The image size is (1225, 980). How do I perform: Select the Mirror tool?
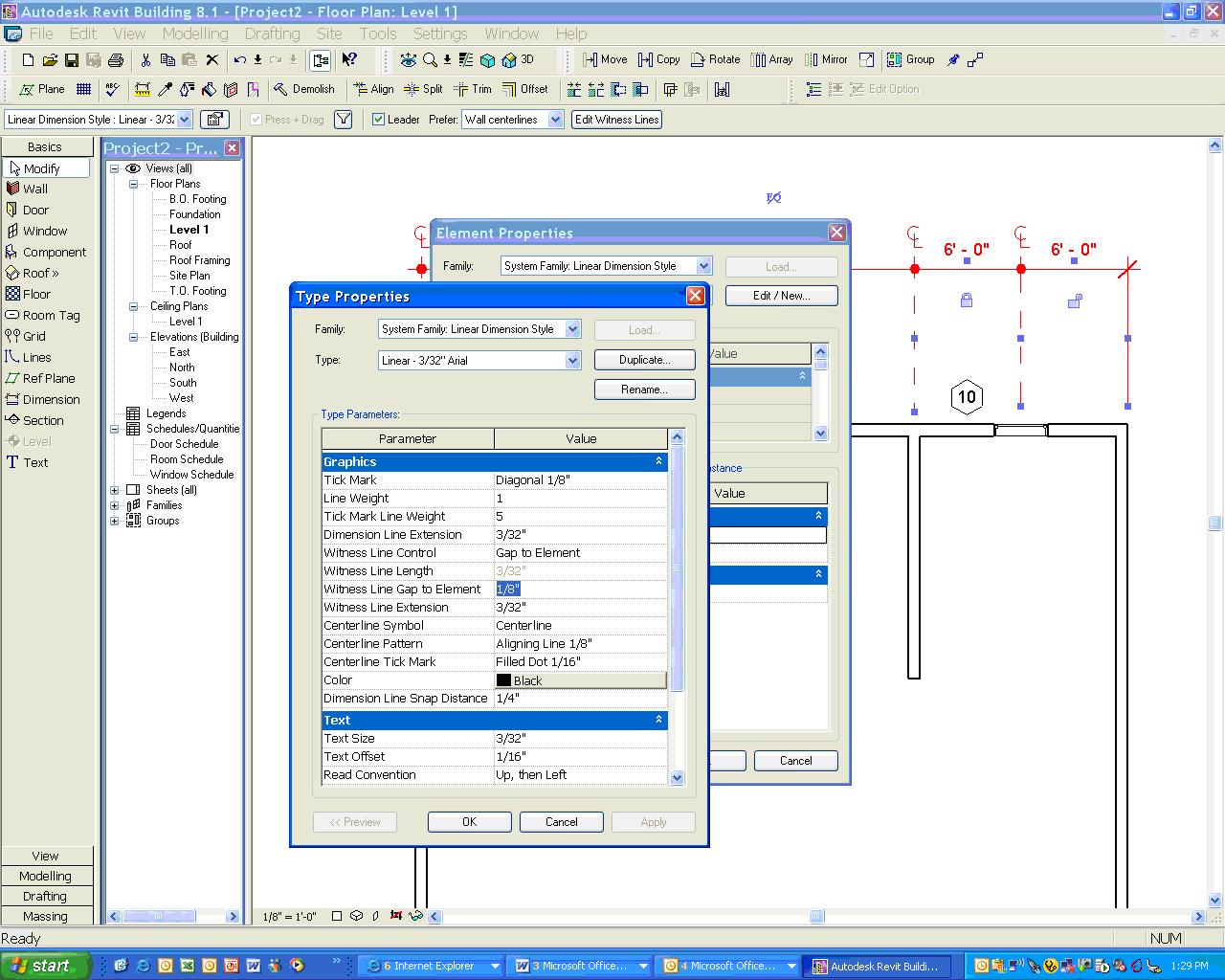pyautogui.click(x=826, y=59)
